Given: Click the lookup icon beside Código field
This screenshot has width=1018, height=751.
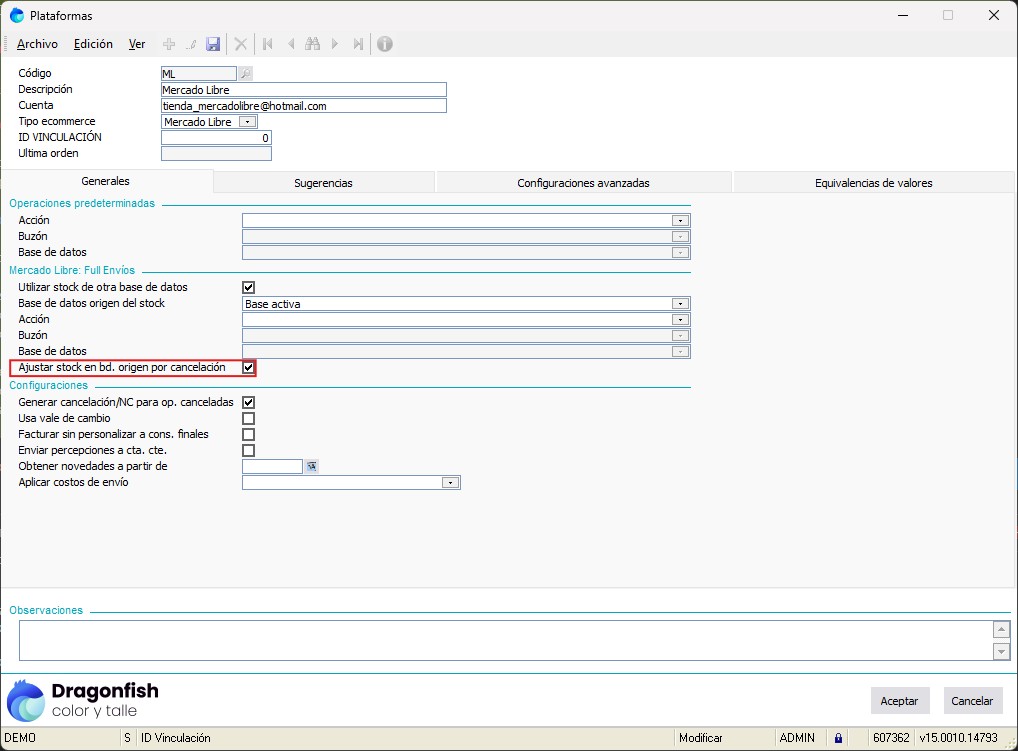Looking at the screenshot, I should tap(246, 73).
